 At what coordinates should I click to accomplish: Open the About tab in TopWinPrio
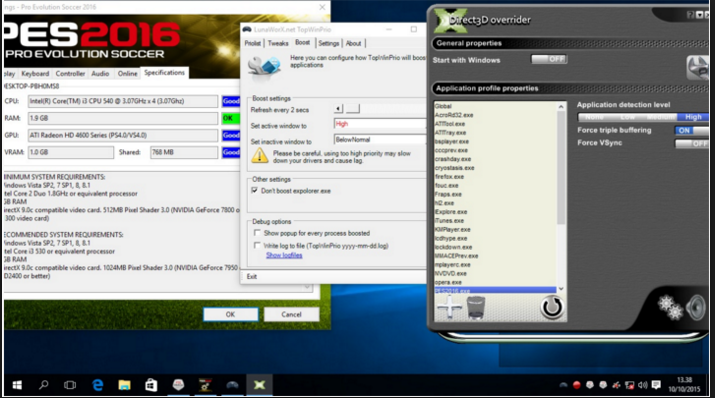pyautogui.click(x=353, y=43)
